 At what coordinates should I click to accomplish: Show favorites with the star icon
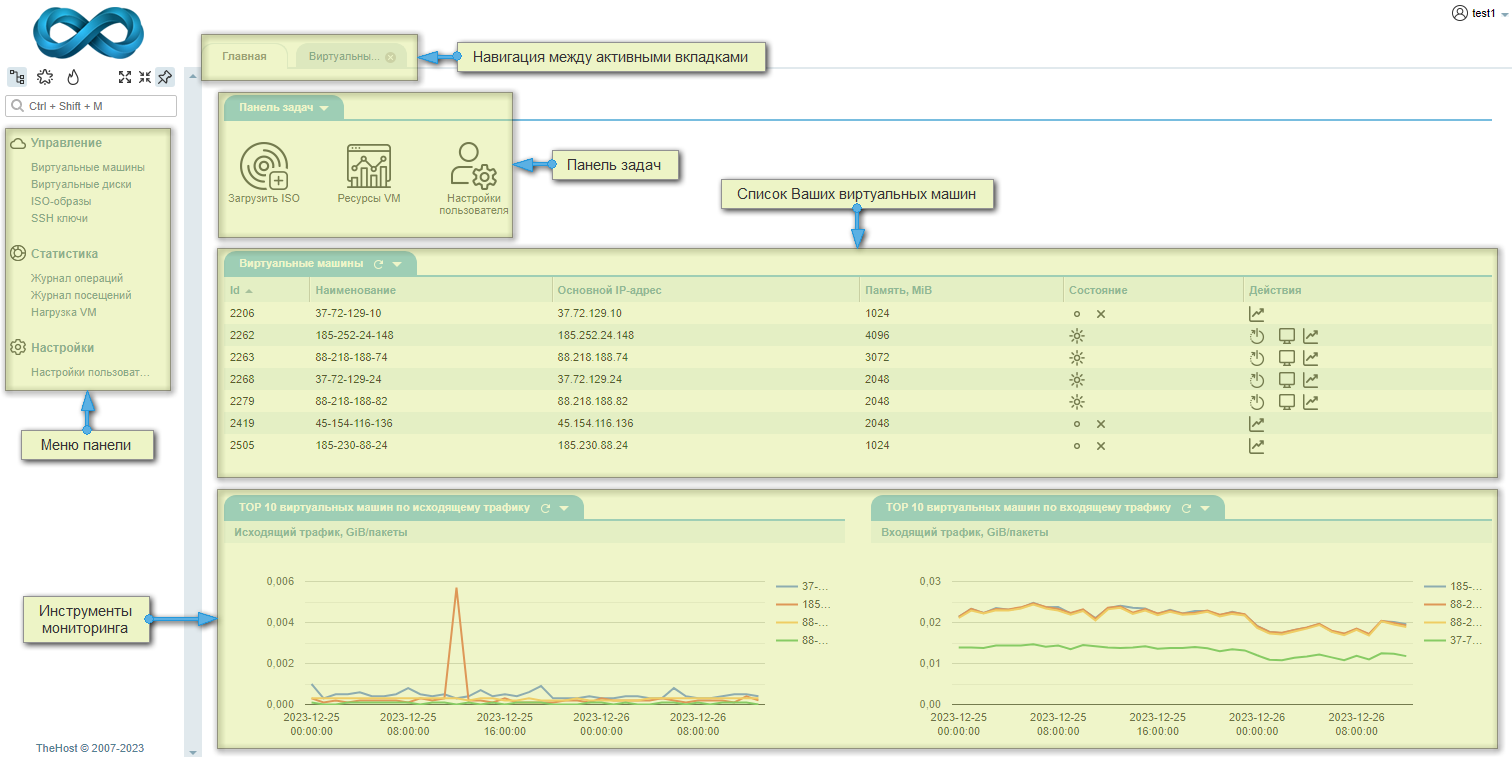click(45, 77)
